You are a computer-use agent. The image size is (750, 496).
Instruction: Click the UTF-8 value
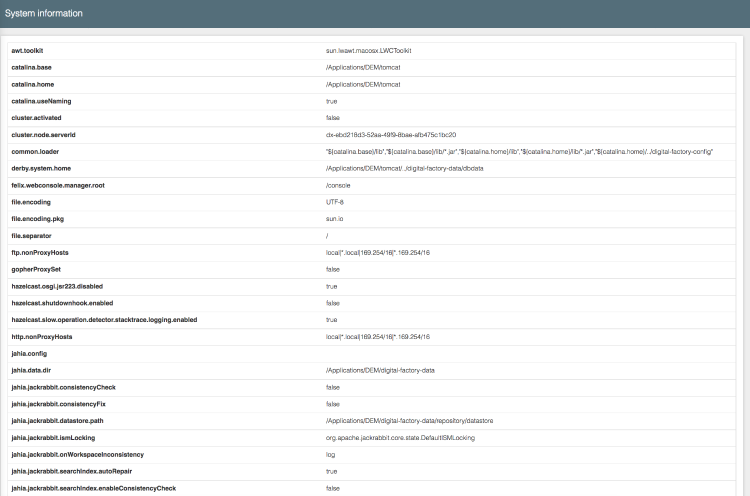[x=335, y=202]
